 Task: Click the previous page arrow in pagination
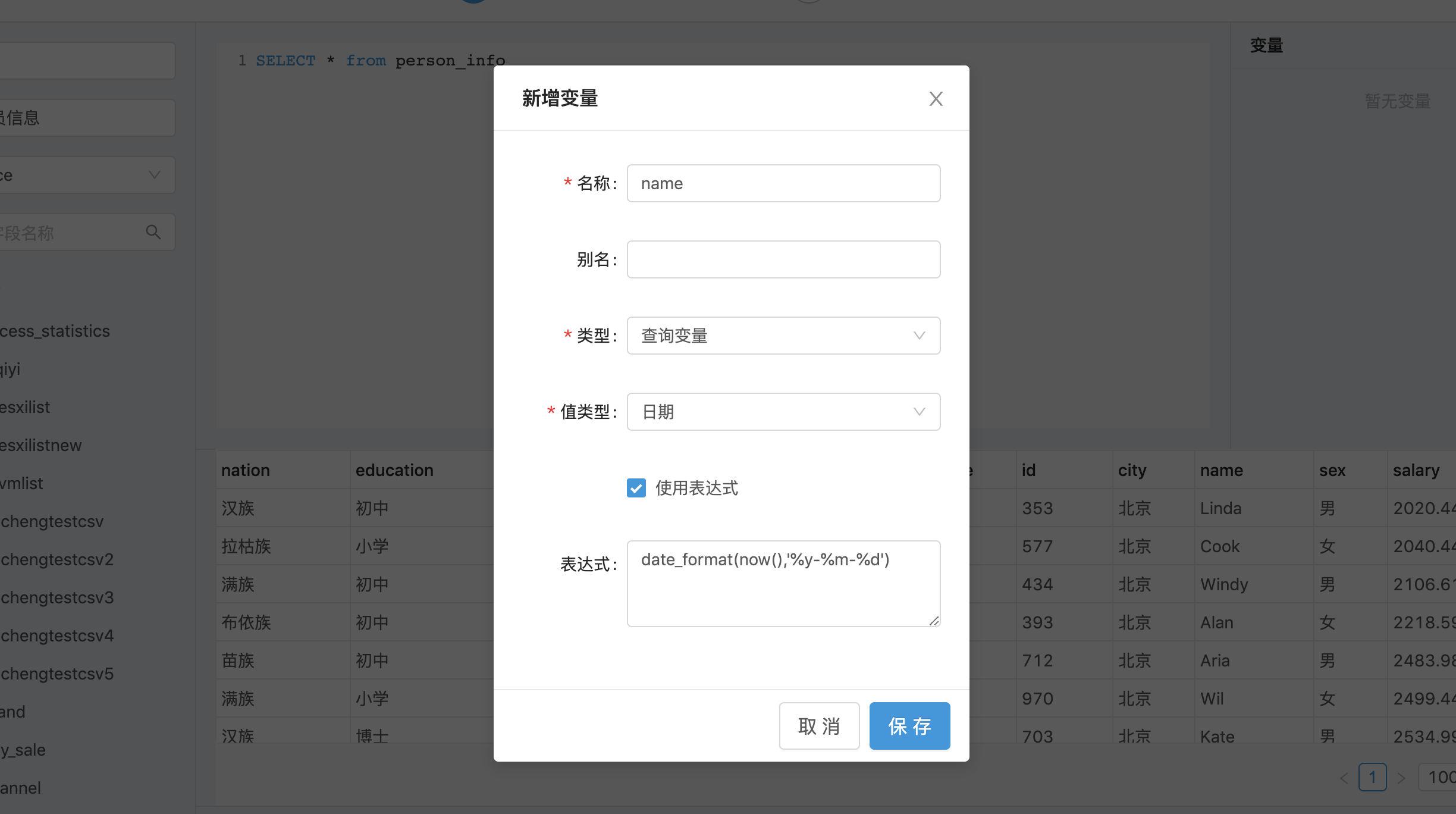pyautogui.click(x=1344, y=778)
